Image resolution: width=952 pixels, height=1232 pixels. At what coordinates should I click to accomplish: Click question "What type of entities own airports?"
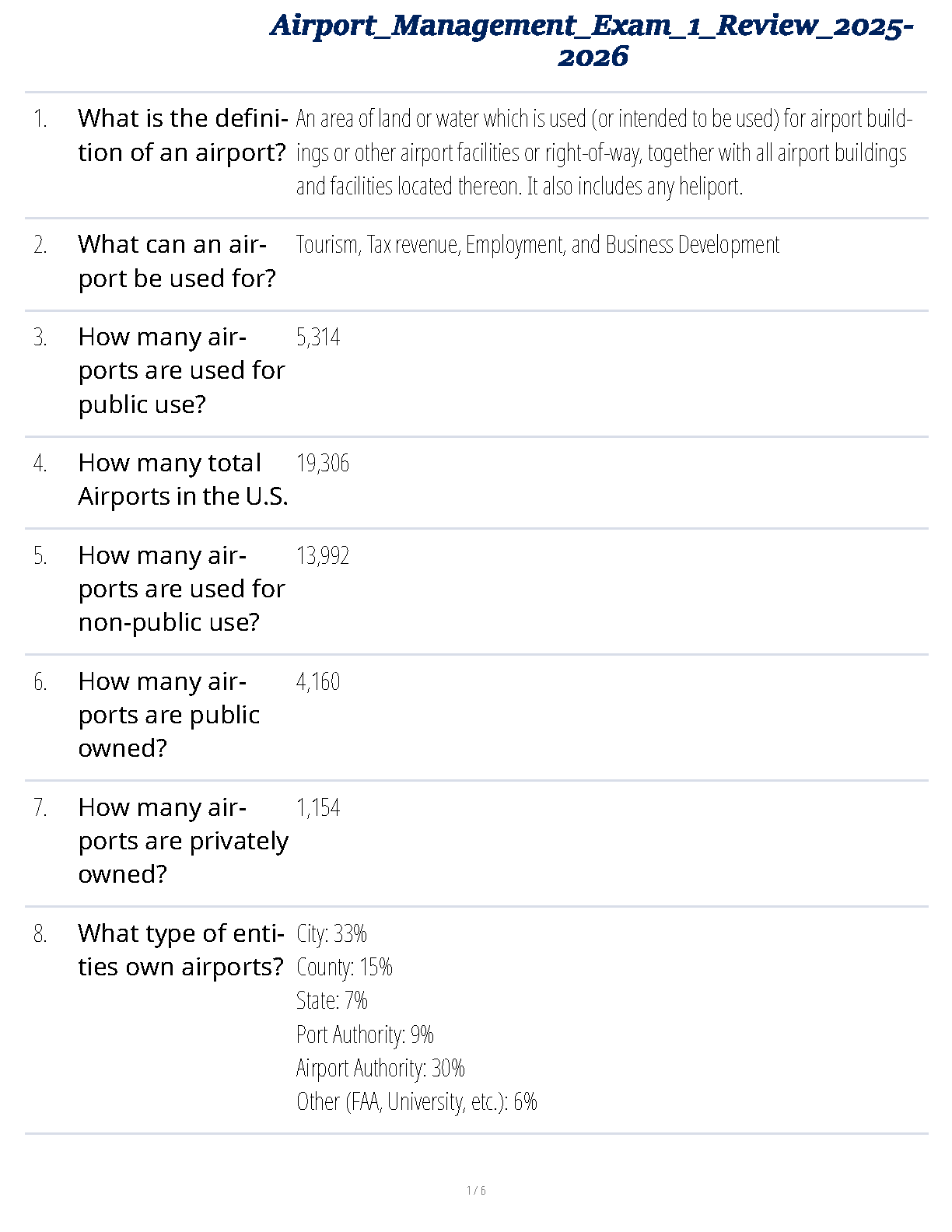click(x=181, y=950)
